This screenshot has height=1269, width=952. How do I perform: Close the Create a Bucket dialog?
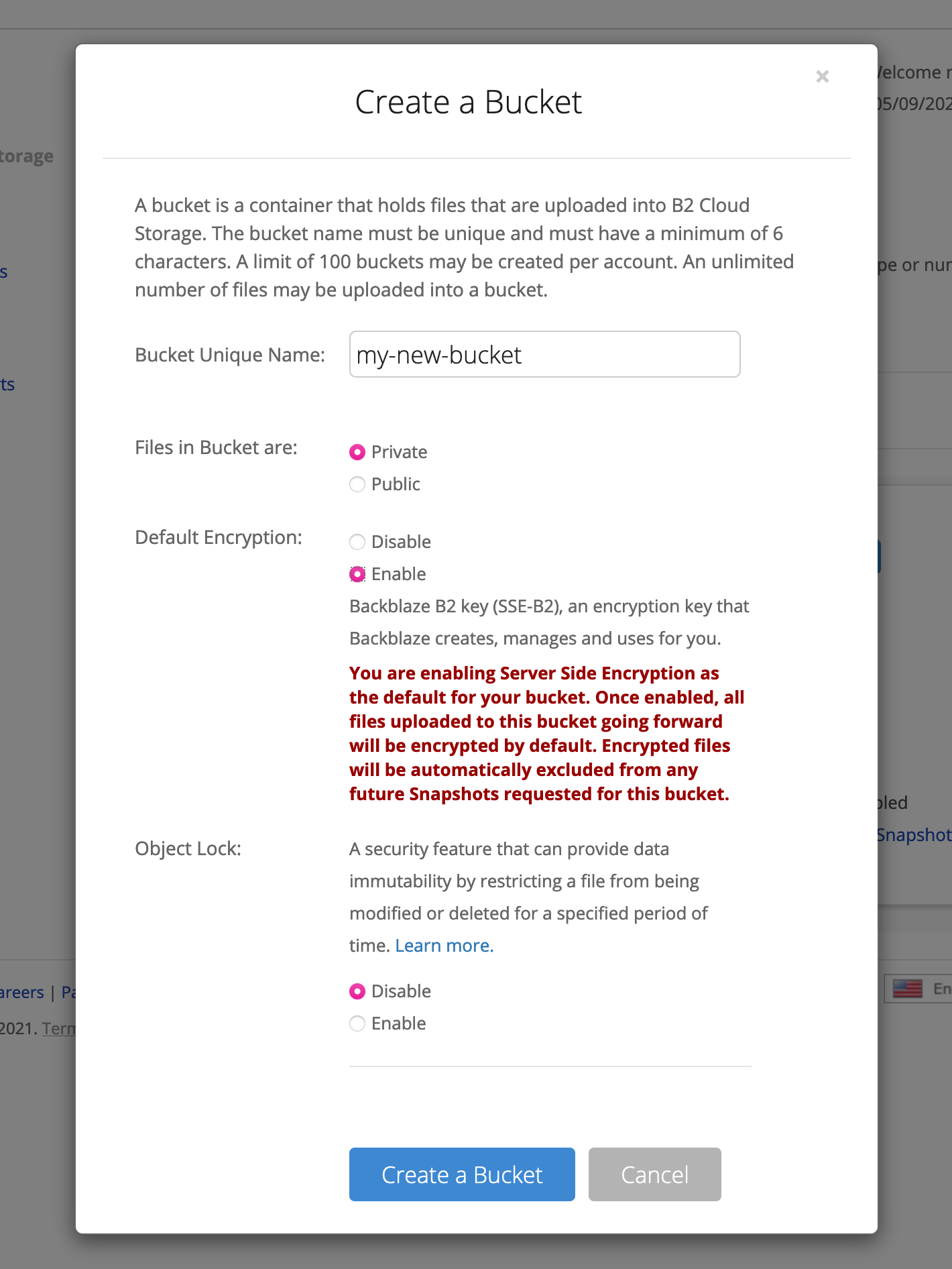[822, 76]
